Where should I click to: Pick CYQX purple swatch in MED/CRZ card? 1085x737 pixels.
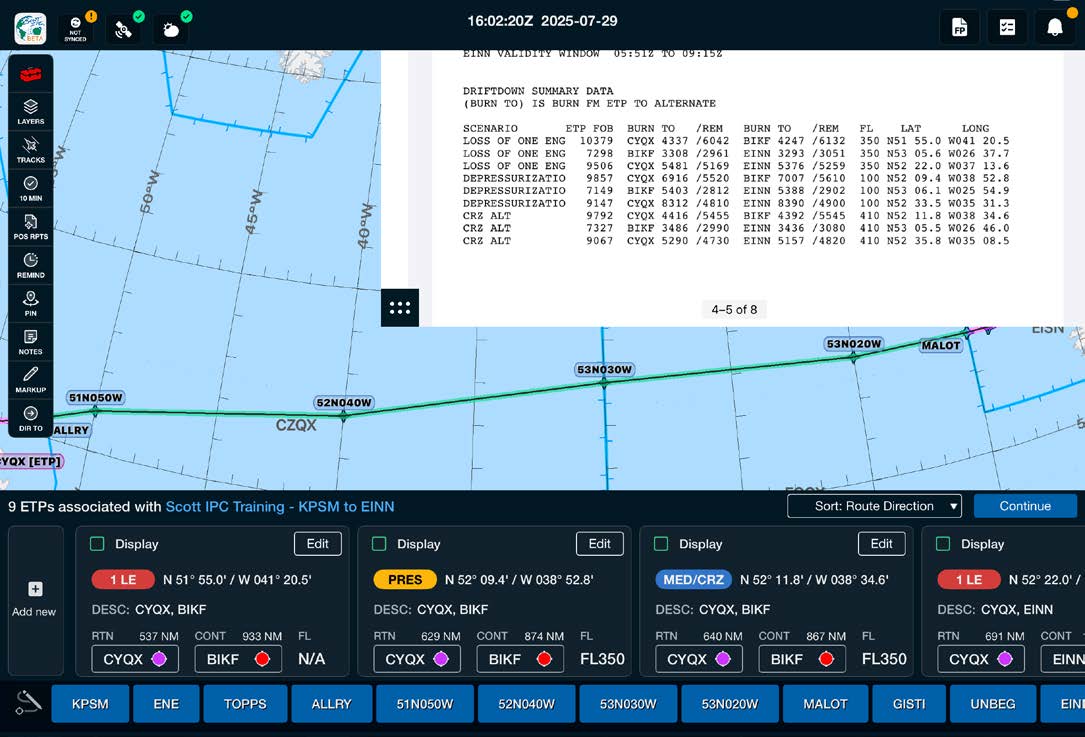(x=723, y=659)
